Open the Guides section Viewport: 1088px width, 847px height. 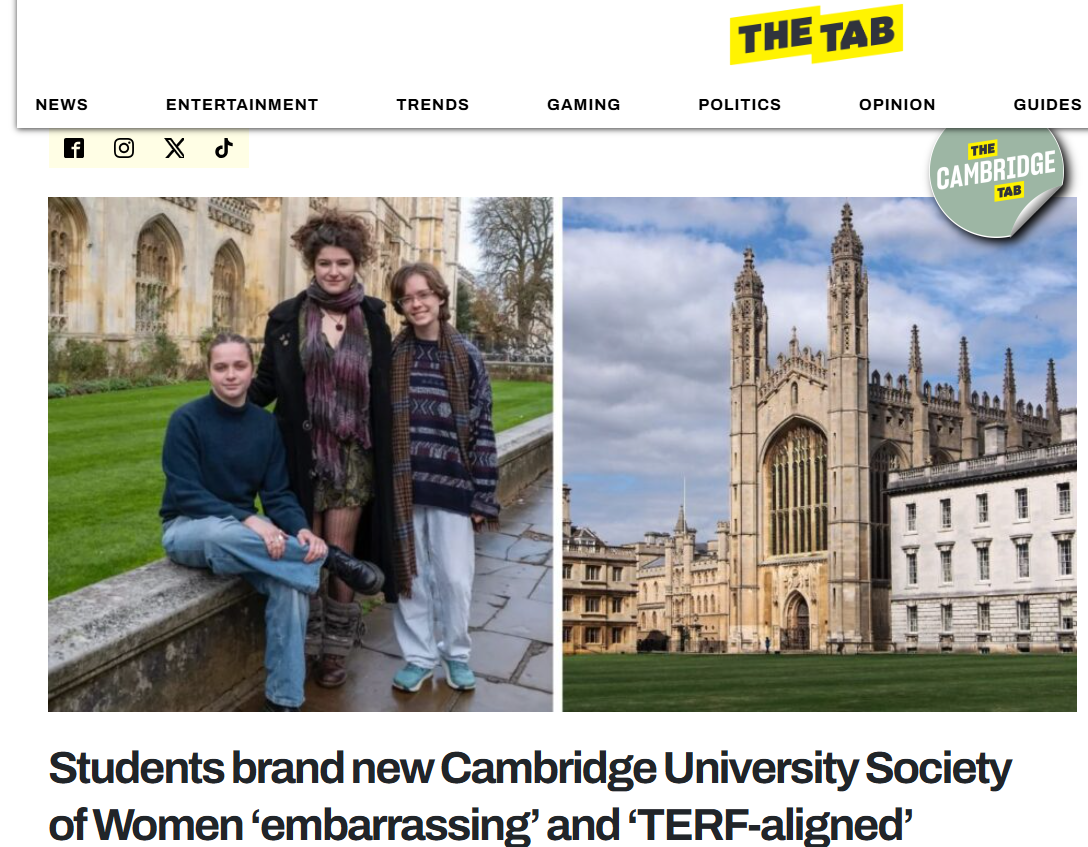coord(1047,104)
